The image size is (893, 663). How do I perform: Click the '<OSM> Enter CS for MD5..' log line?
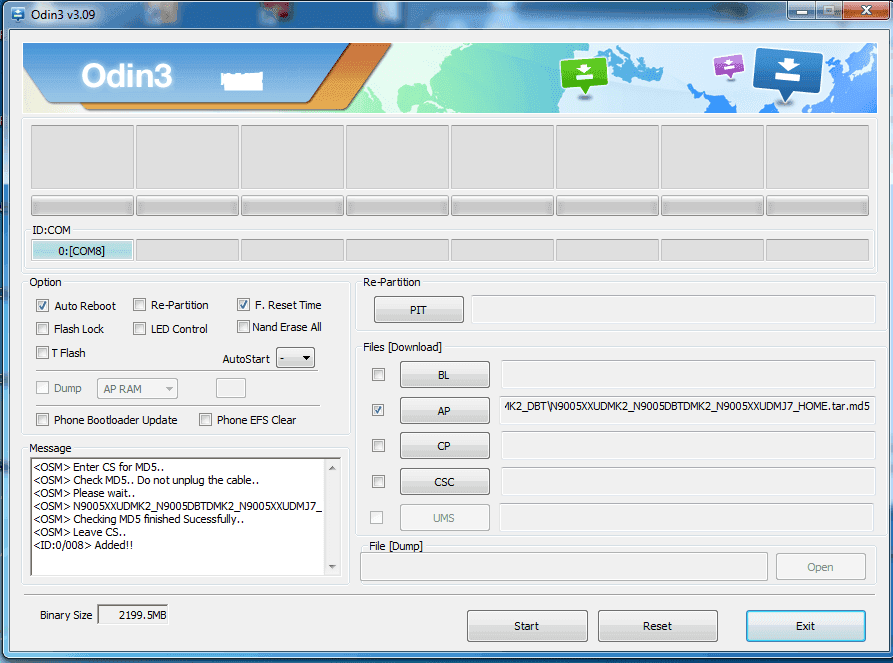(x=99, y=467)
